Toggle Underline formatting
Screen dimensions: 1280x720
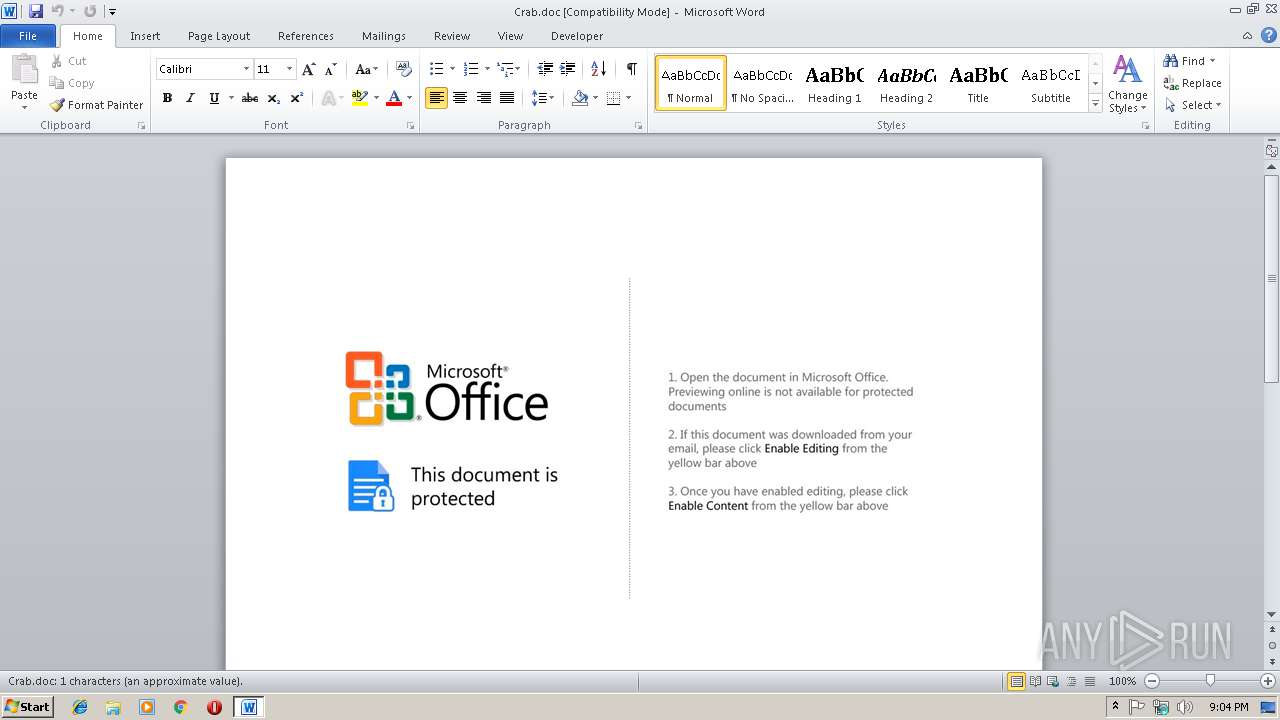[x=214, y=98]
